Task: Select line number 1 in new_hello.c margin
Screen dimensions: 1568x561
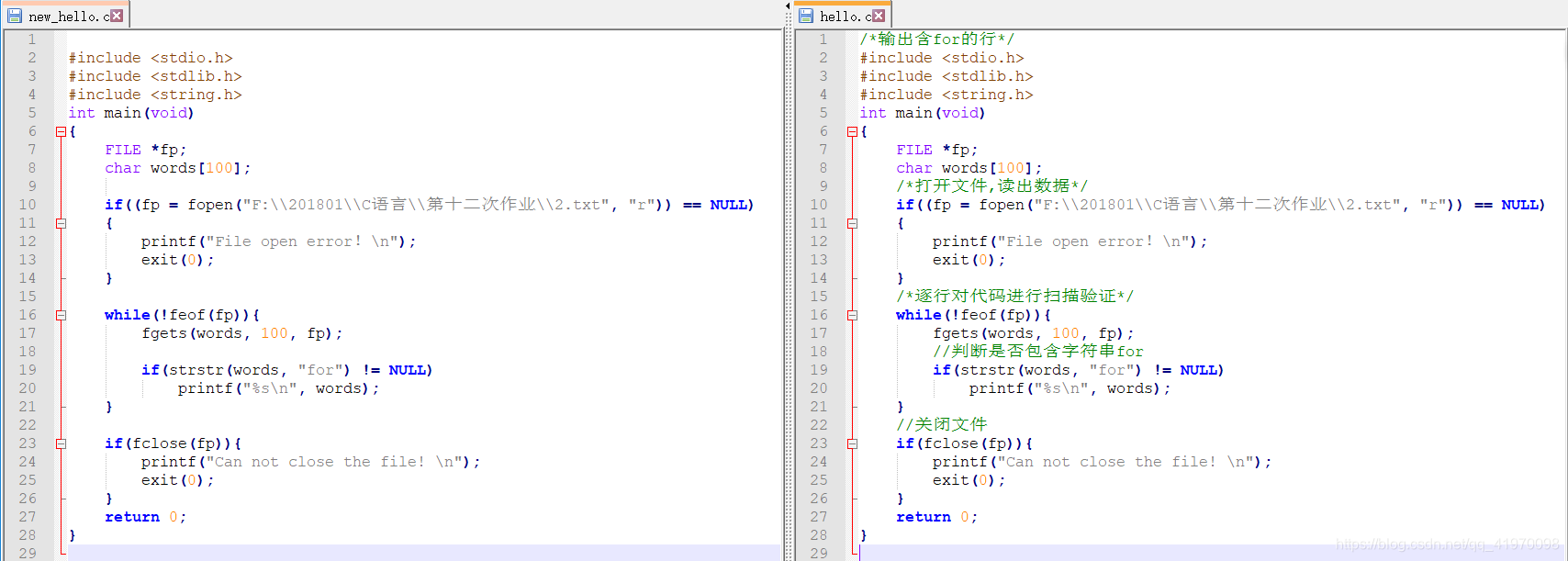Action: coord(32,39)
